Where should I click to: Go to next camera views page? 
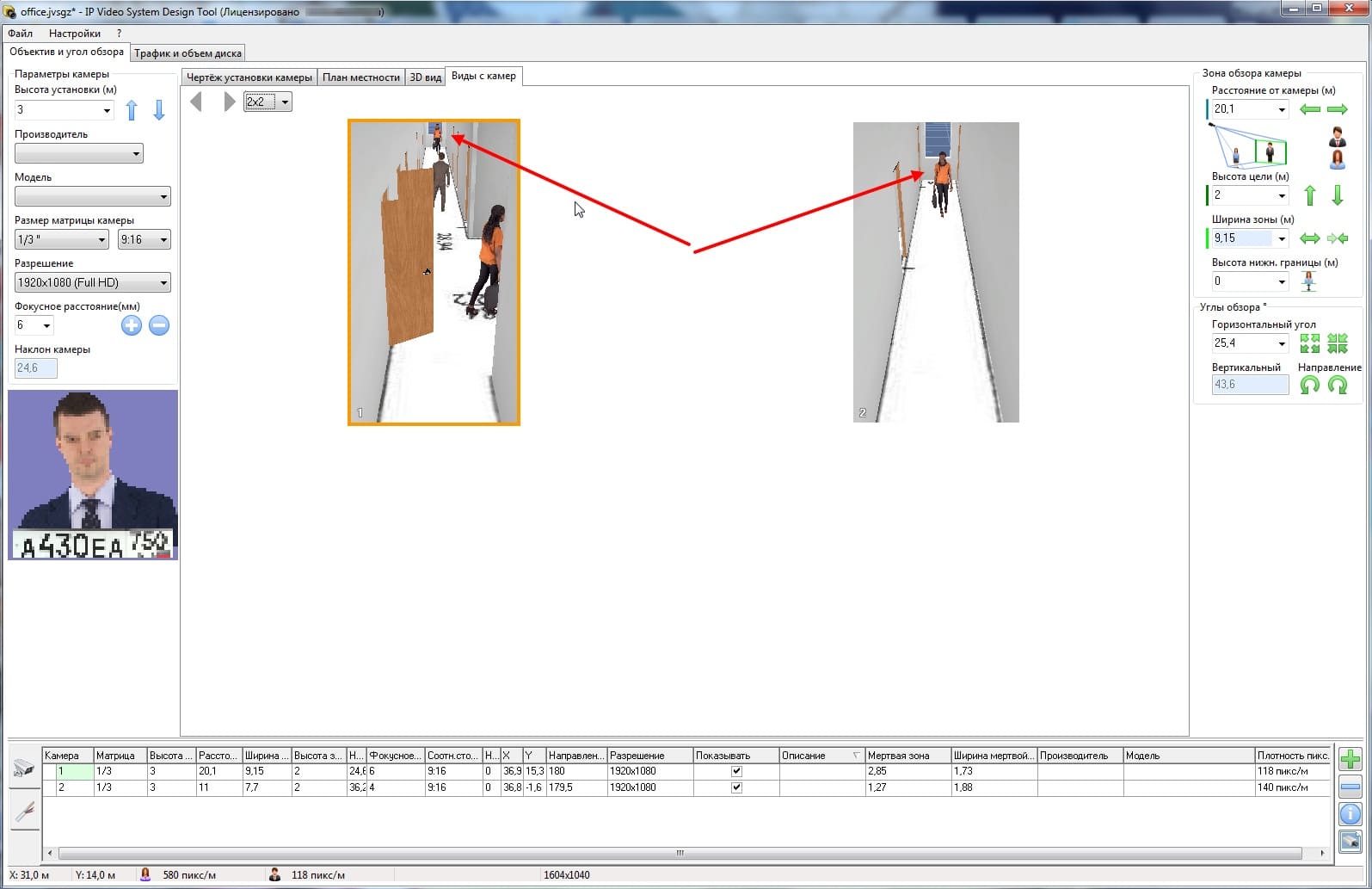click(229, 102)
